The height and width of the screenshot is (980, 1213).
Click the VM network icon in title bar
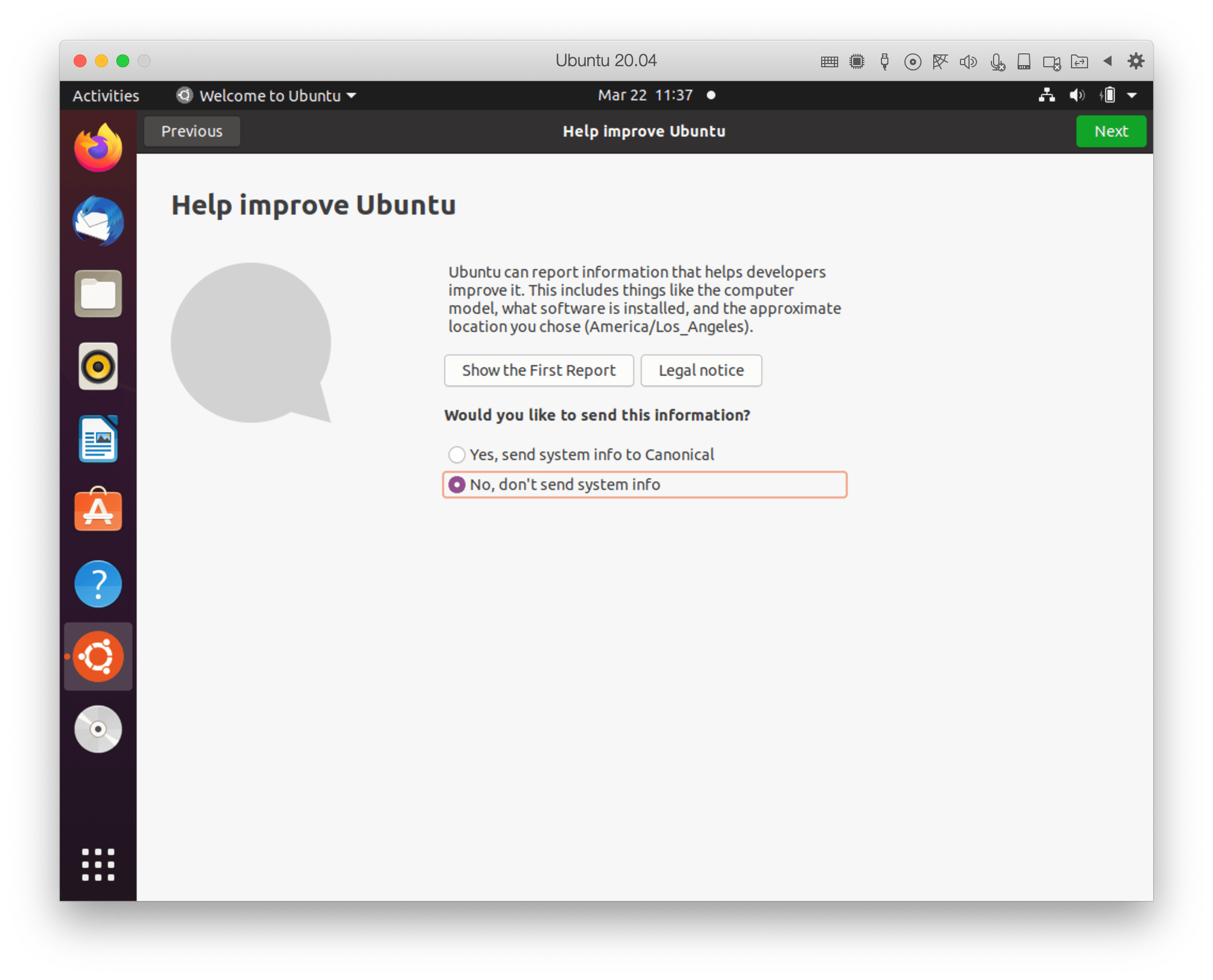940,61
